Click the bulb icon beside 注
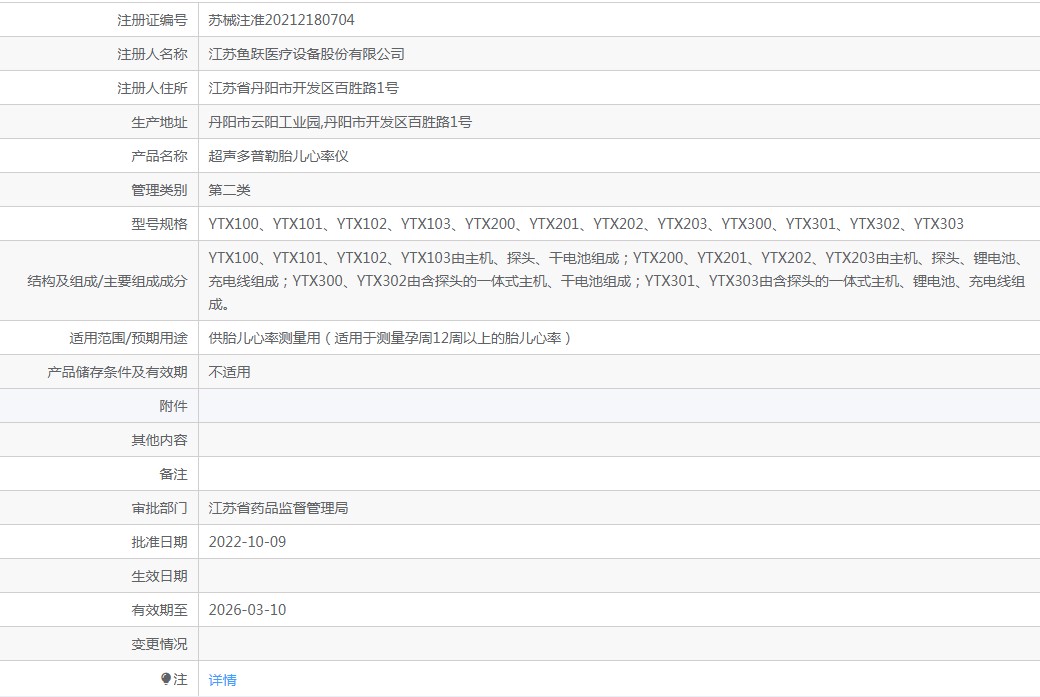Viewport: 1040px width, 697px height. pos(166,678)
